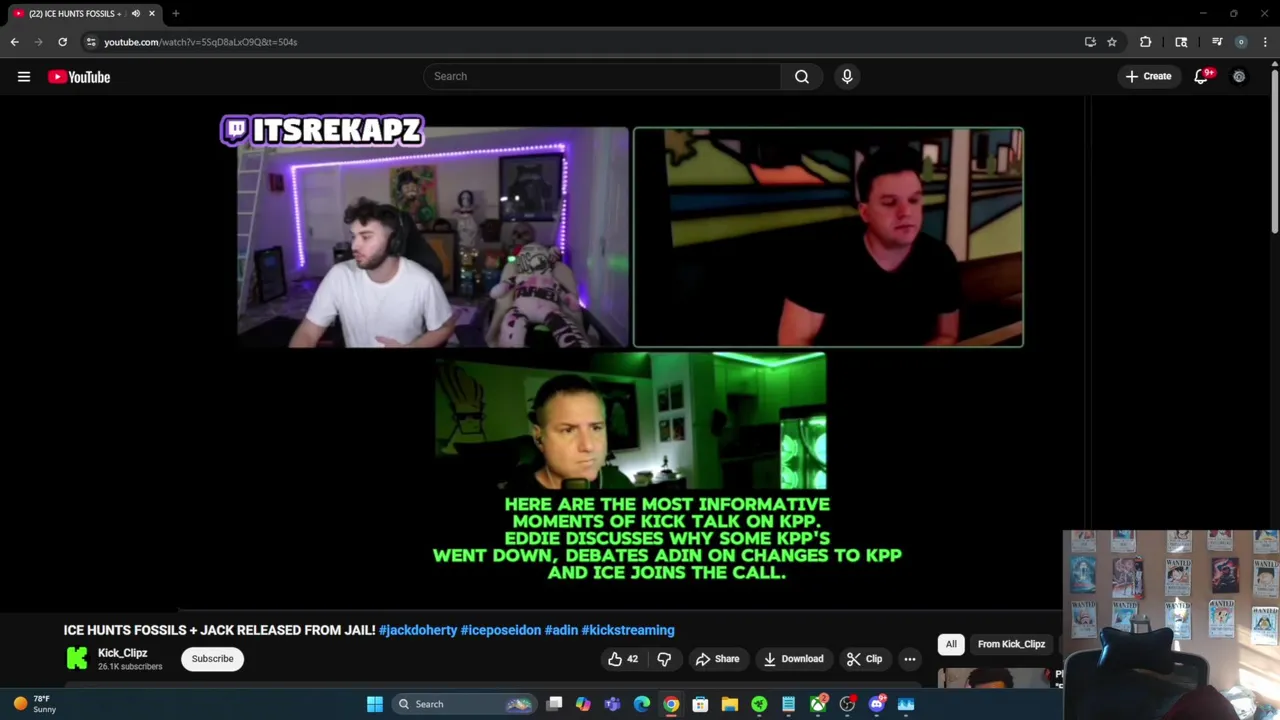Screen dimensions: 1280x720
Task: Open the #iceposeidon hashtag link
Action: tap(501, 630)
